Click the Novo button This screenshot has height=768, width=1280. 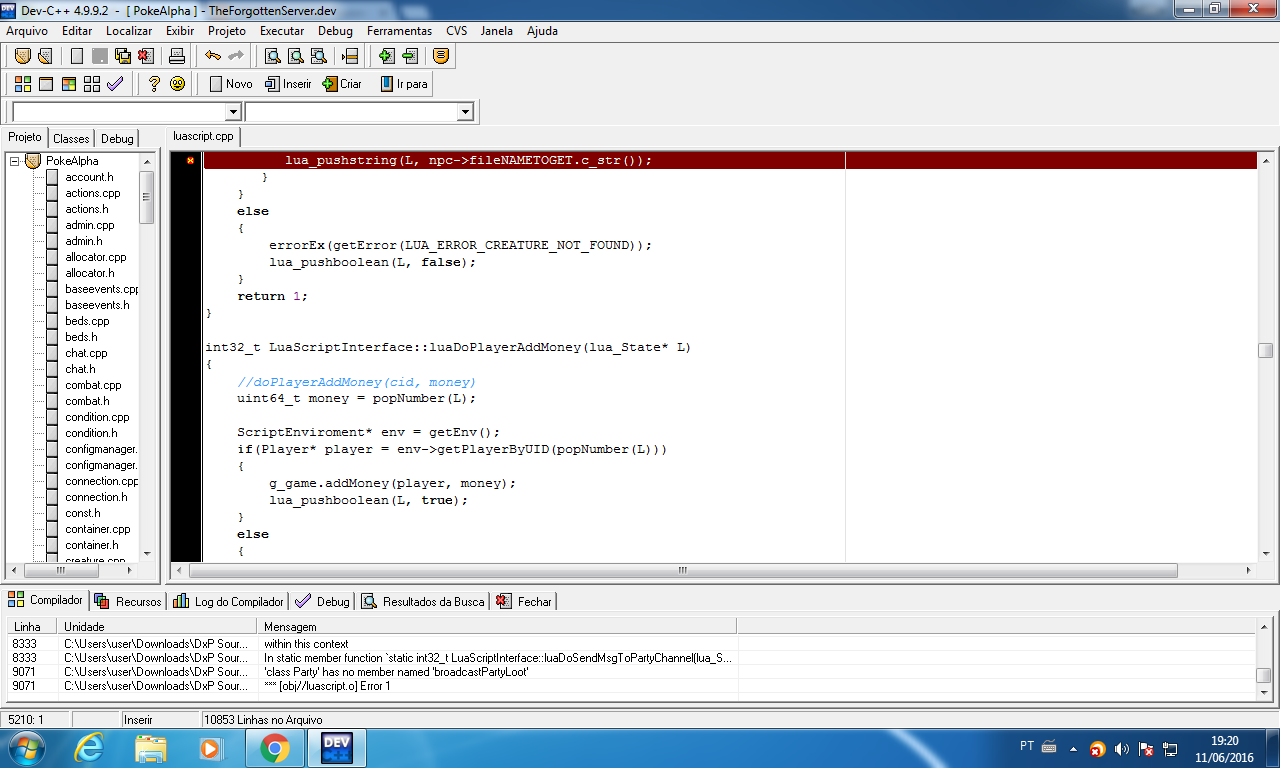230,84
